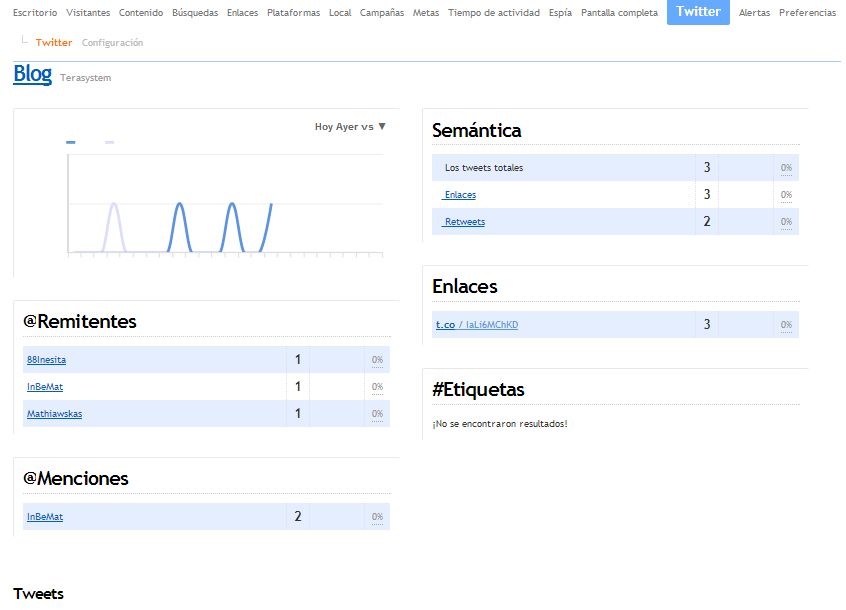View tweets from sender 88Inesita
This screenshot has width=846, height=610.
click(45, 359)
